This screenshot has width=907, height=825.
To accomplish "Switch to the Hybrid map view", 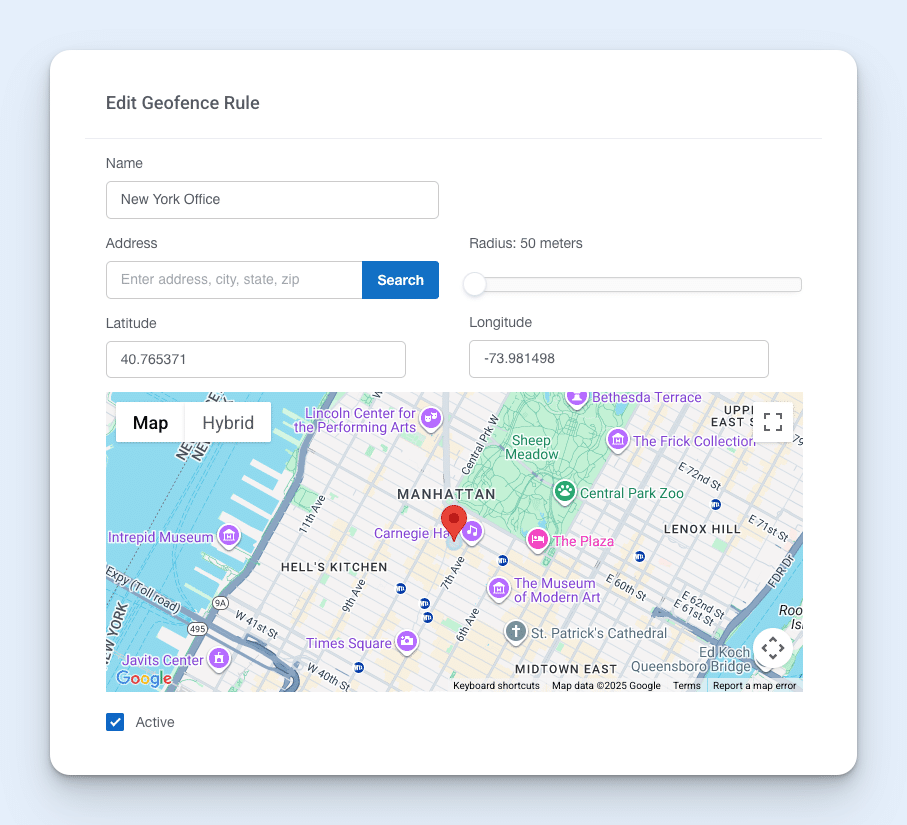I will pyautogui.click(x=227, y=423).
